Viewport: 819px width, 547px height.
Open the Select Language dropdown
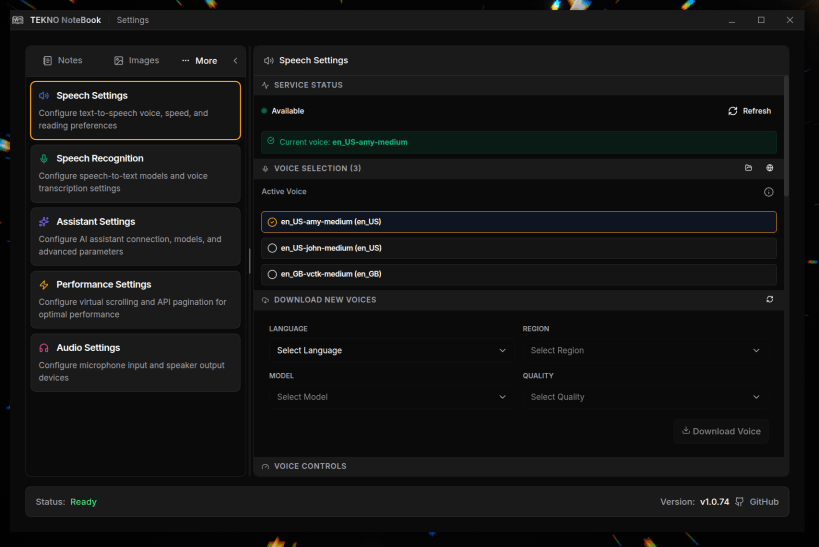tap(391, 351)
